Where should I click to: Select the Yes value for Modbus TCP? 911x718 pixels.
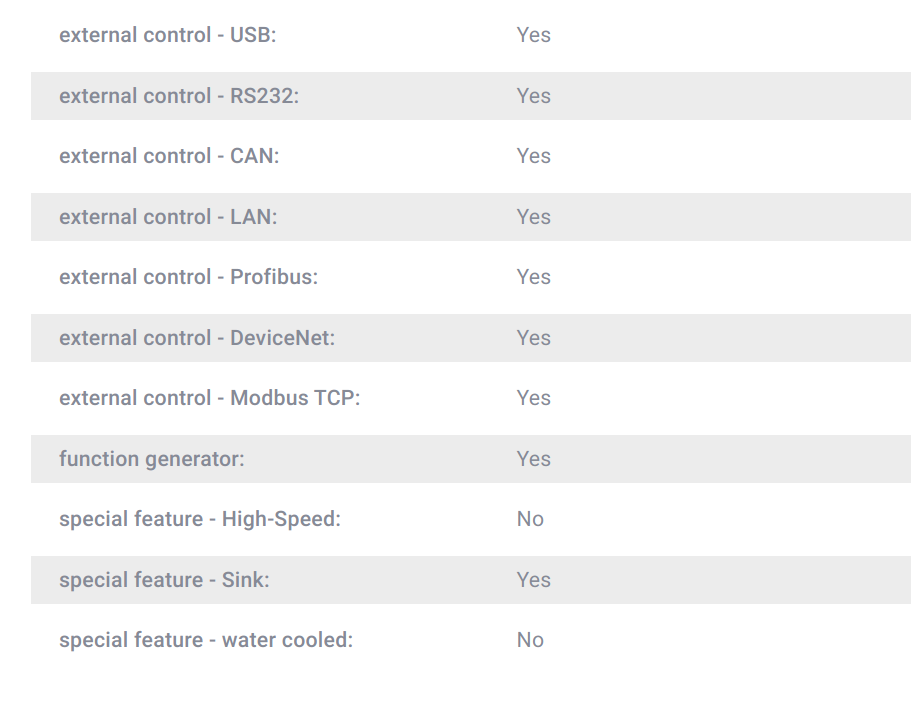[x=533, y=399]
